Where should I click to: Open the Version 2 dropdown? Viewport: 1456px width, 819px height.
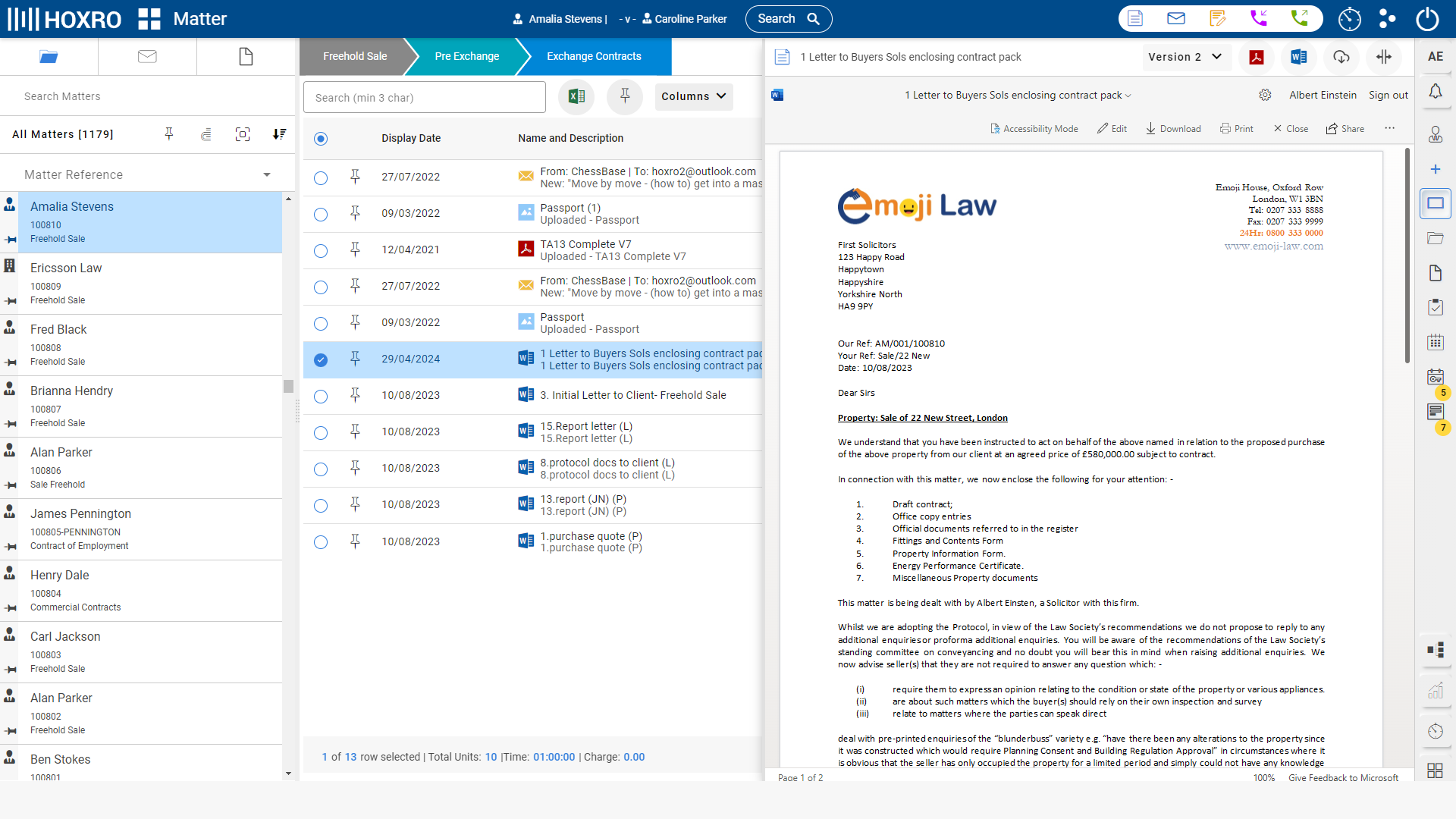1185,57
